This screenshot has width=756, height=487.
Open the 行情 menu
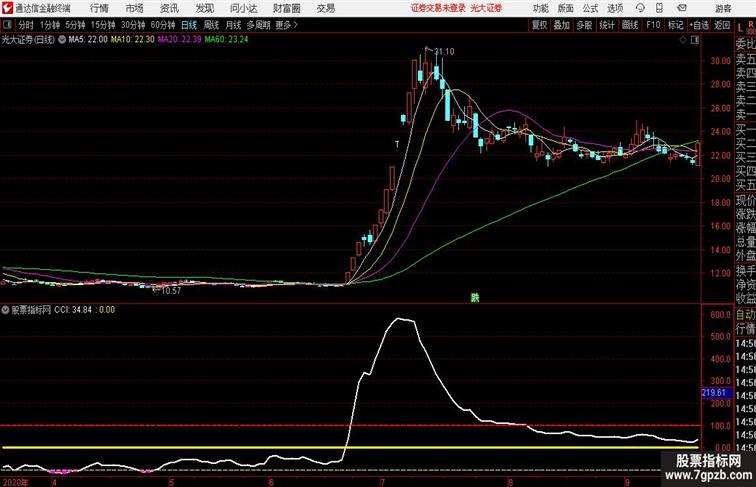pos(99,8)
